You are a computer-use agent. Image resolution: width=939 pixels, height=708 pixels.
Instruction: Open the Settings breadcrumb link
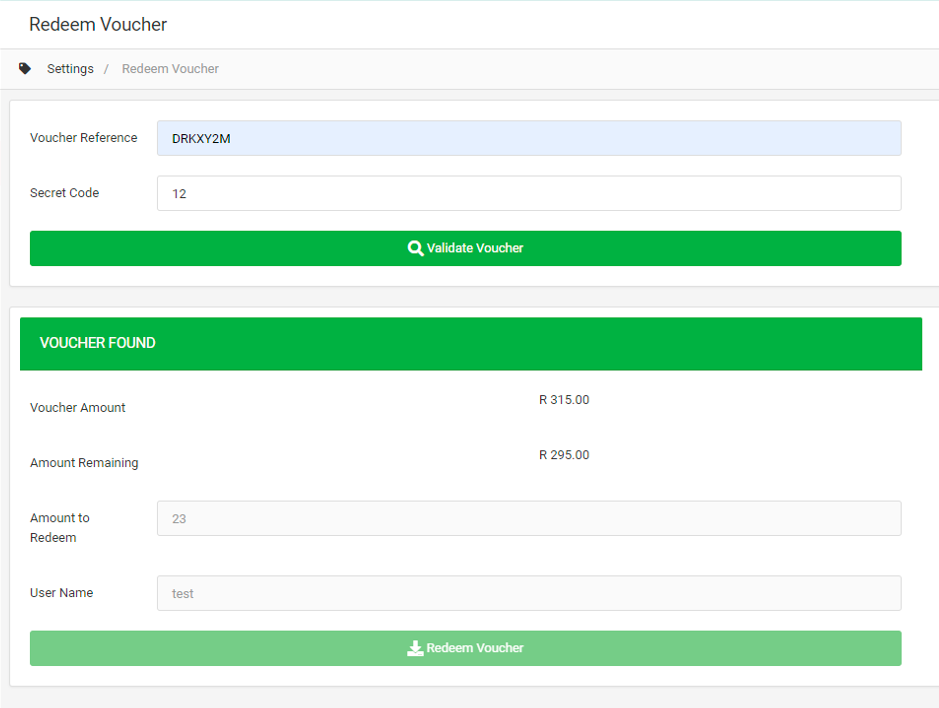[x=70, y=69]
